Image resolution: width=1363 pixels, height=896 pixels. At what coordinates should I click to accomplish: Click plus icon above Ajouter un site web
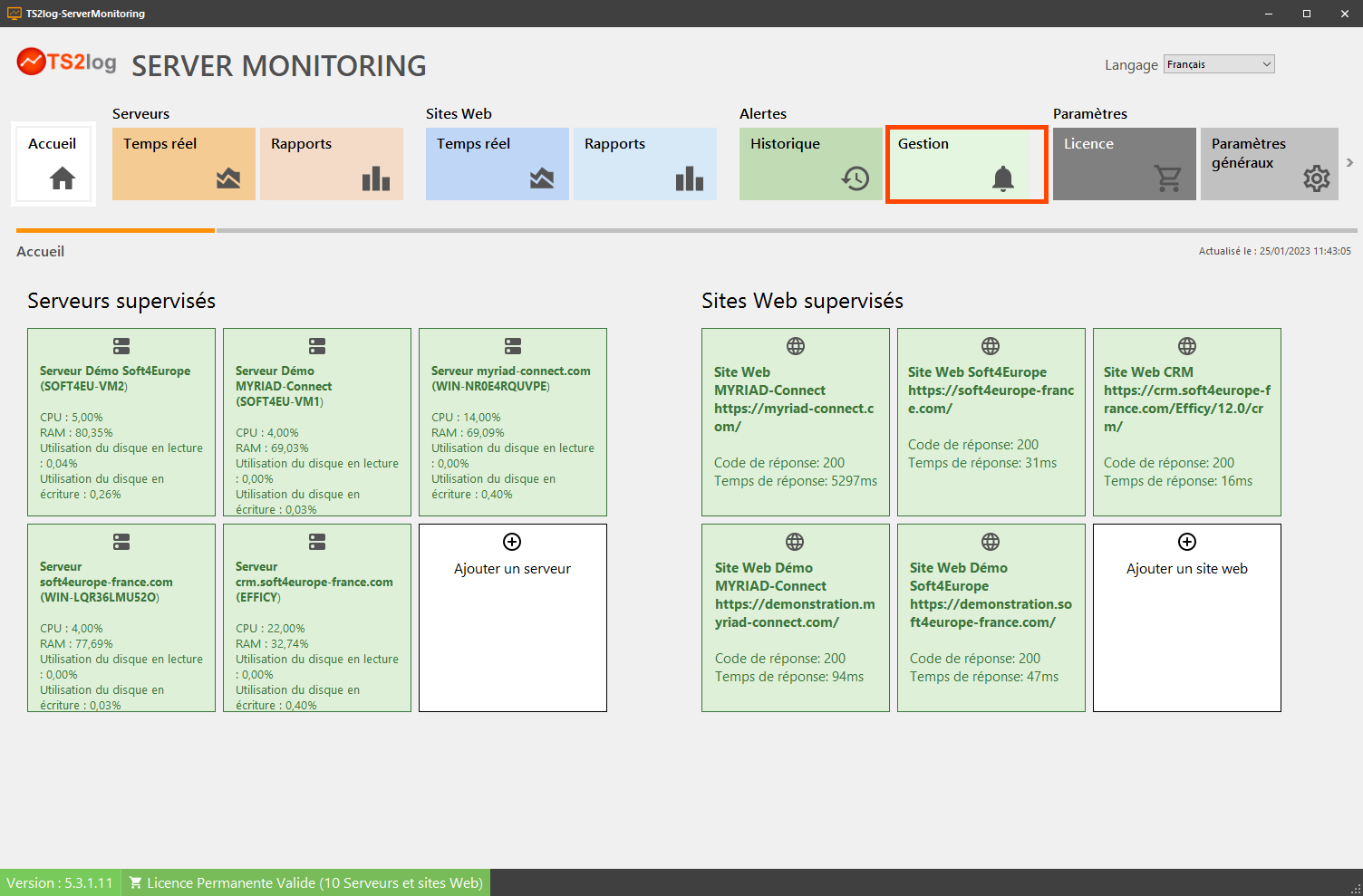pyautogui.click(x=1187, y=542)
